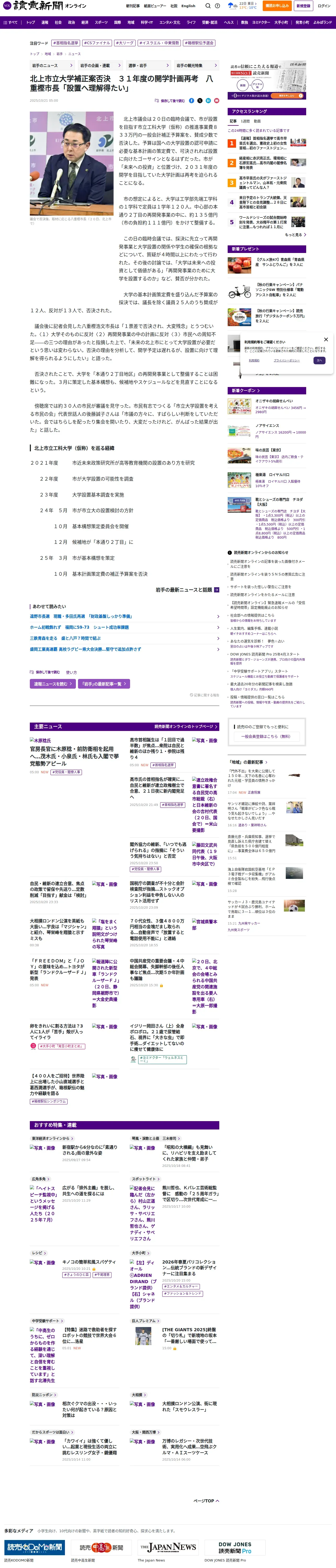Open the help question-mark icon
The height and width of the screenshot is (1568, 336).
[218, 5]
